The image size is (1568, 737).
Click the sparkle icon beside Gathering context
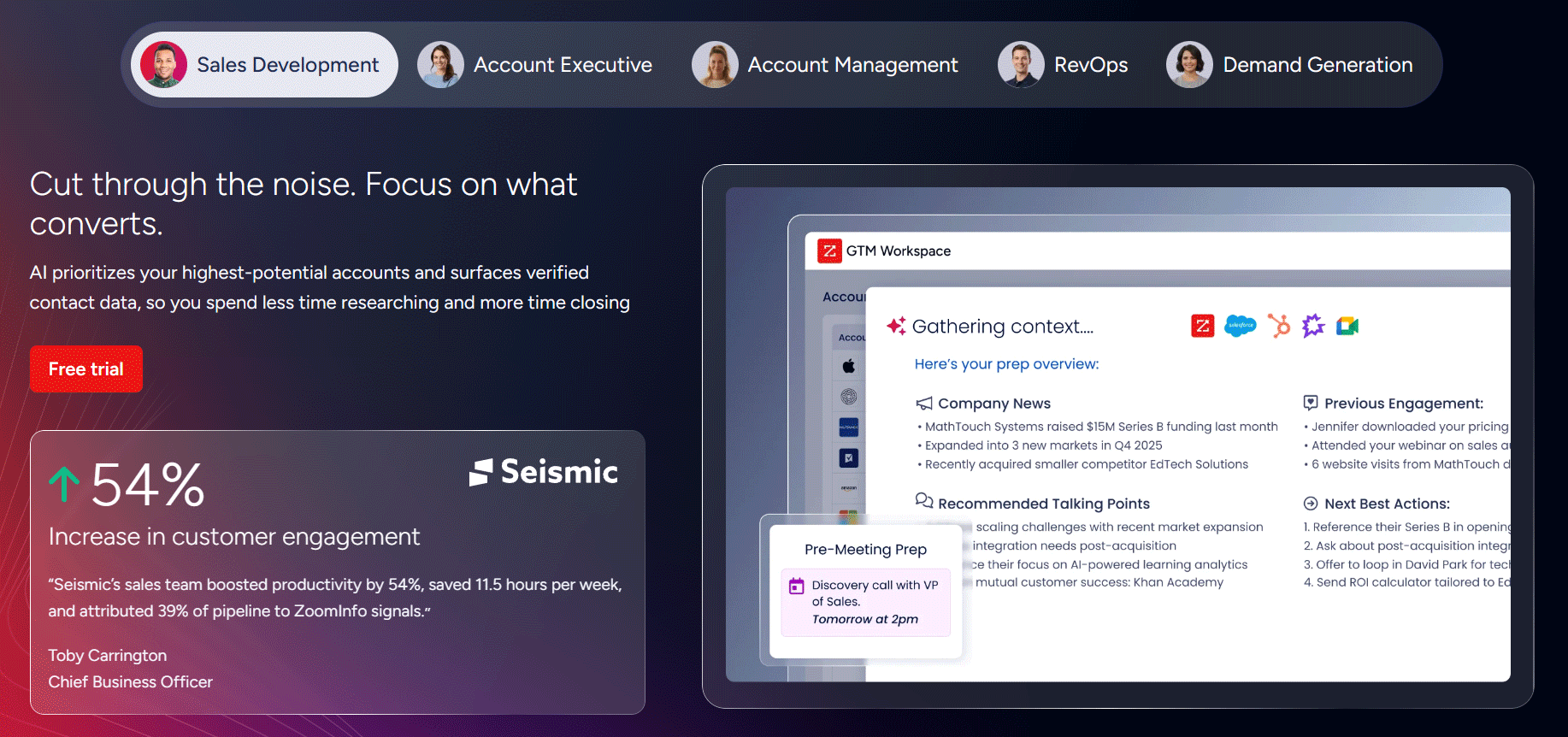click(x=896, y=326)
